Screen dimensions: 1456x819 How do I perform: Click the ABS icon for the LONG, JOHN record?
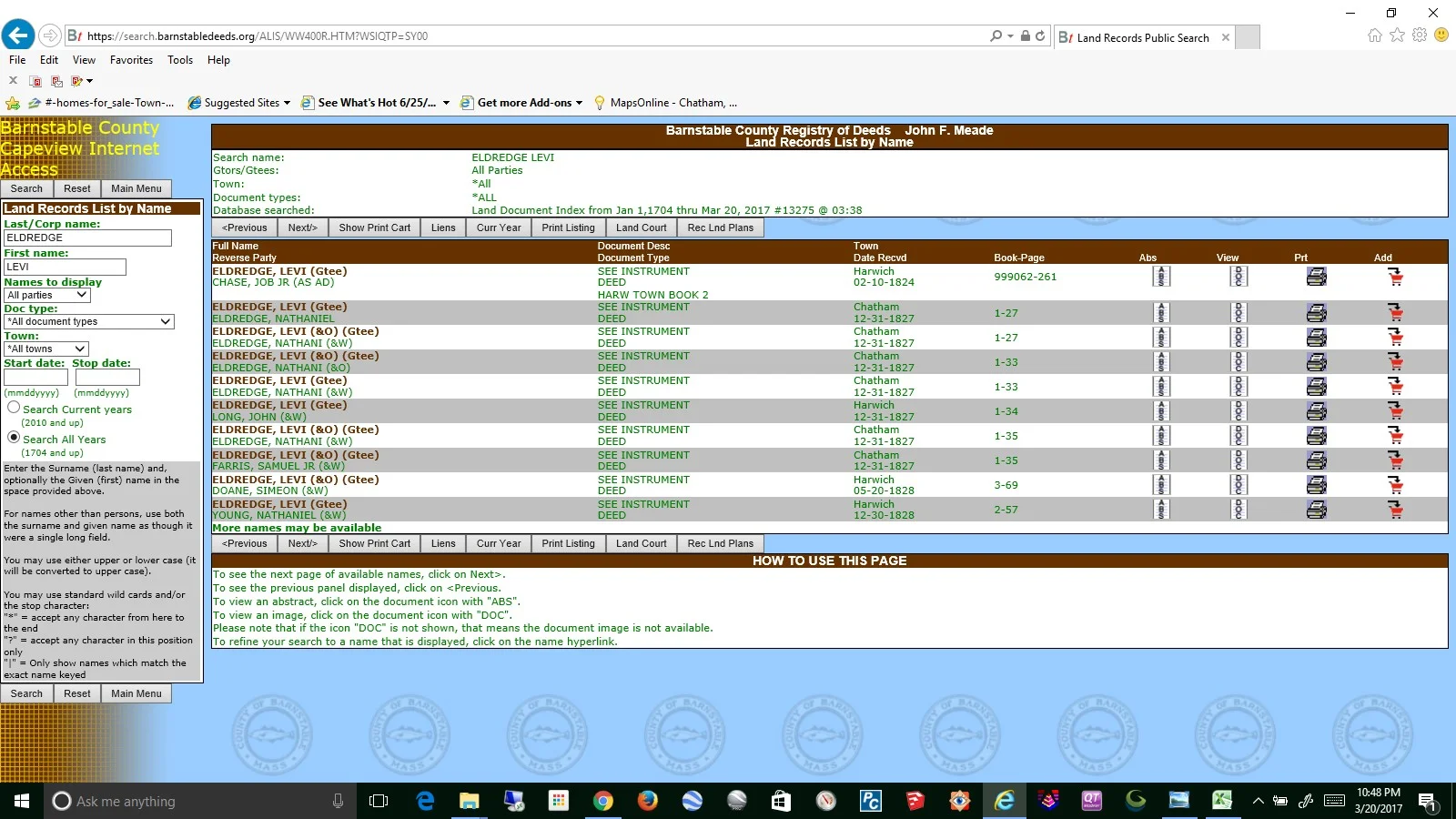(x=1161, y=410)
